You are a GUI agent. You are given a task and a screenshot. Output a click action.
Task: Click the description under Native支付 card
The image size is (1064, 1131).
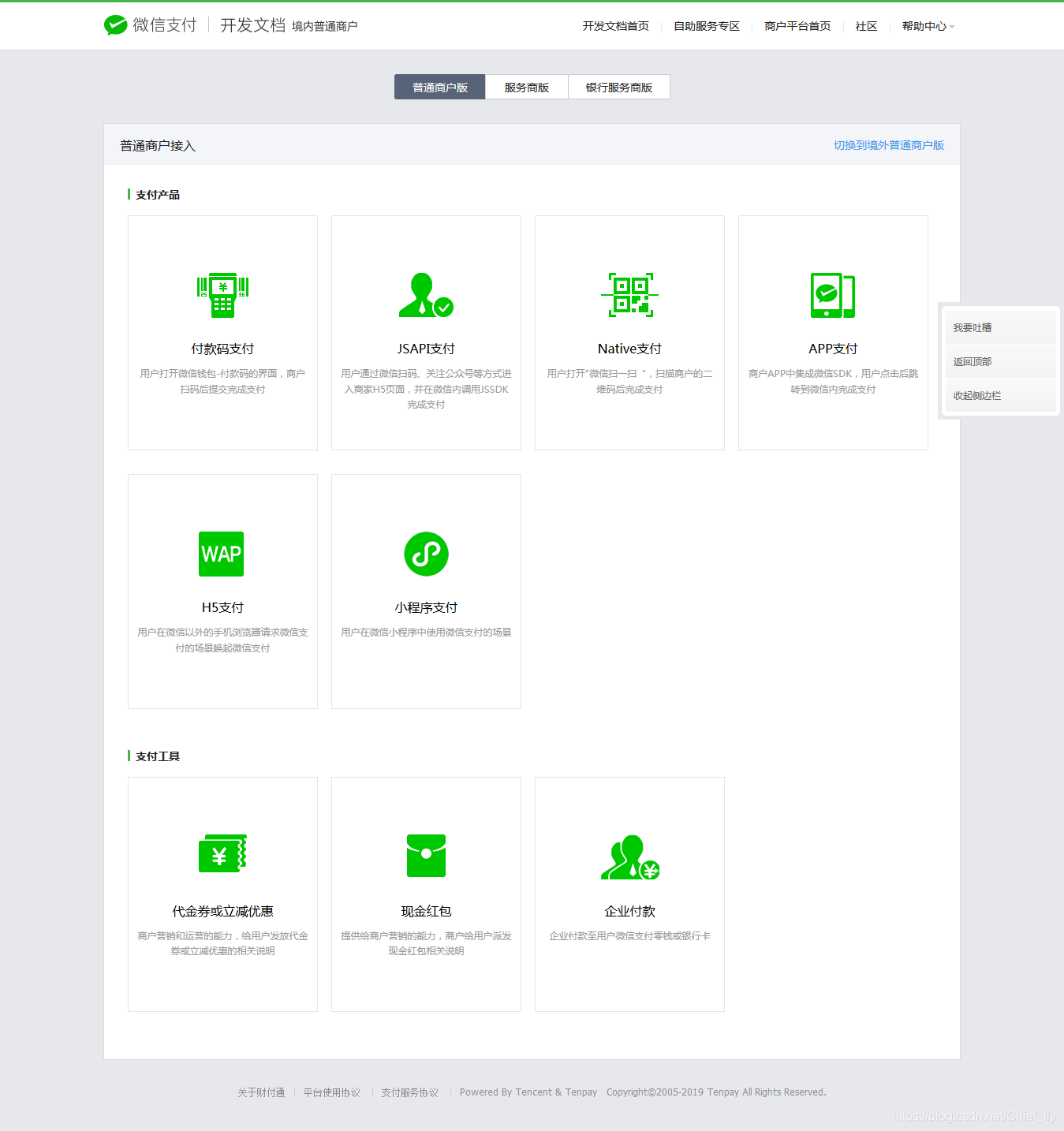[x=629, y=381]
